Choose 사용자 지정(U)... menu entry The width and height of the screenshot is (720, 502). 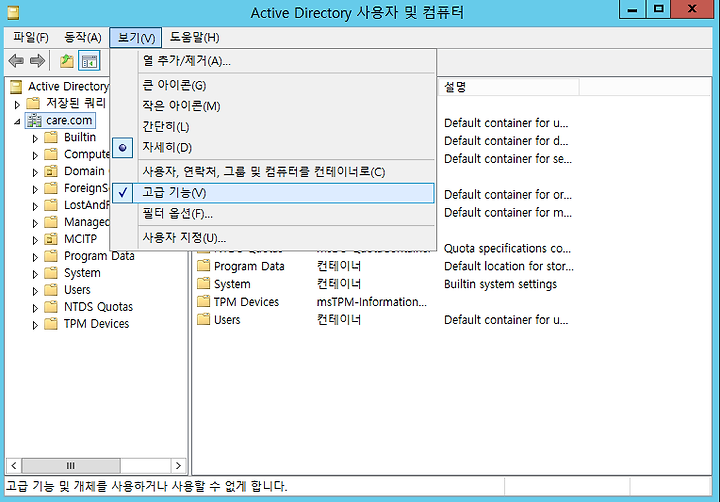(x=273, y=238)
